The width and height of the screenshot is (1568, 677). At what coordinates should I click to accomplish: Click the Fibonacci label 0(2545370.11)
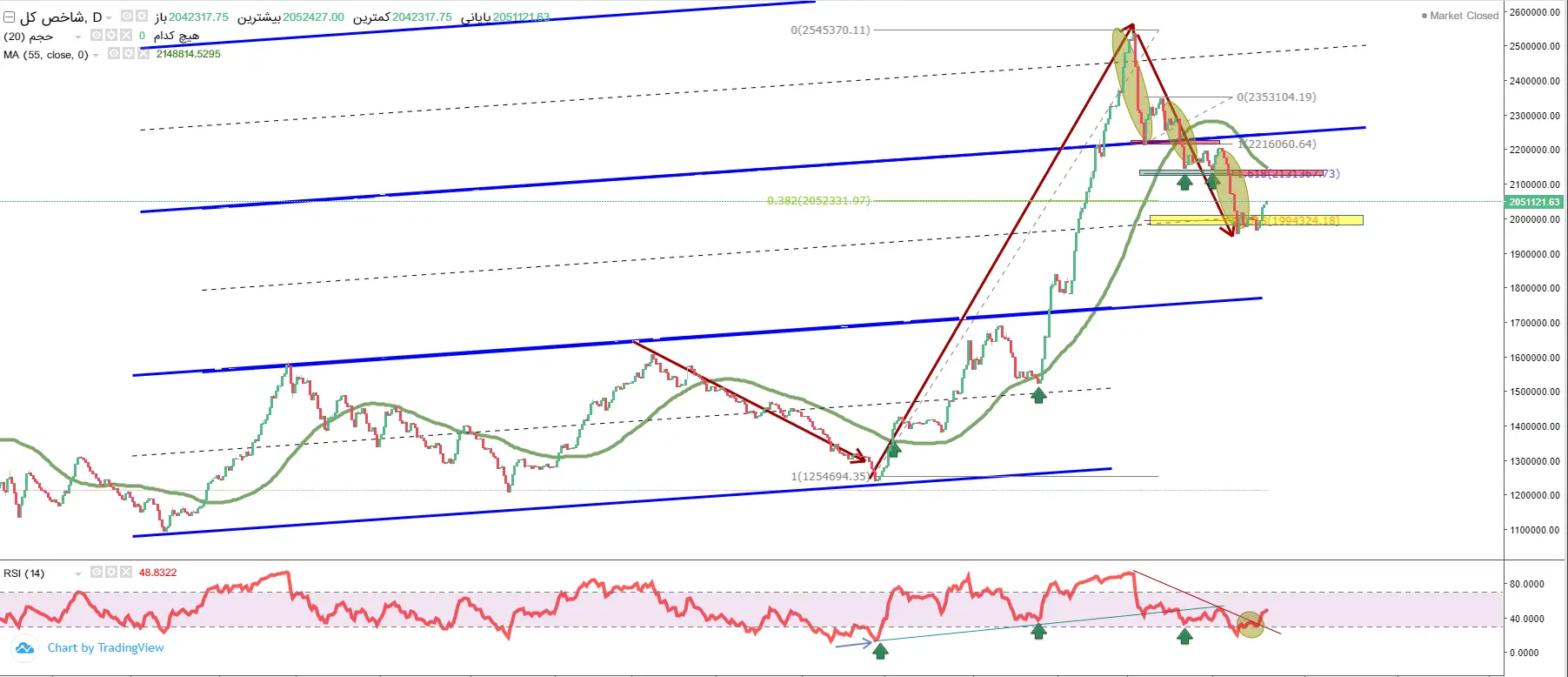click(x=830, y=30)
